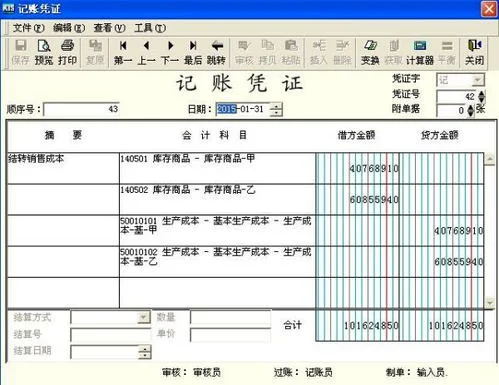Click the Paste (粘贴) toolbar icon
The width and height of the screenshot is (499, 385).
click(291, 53)
